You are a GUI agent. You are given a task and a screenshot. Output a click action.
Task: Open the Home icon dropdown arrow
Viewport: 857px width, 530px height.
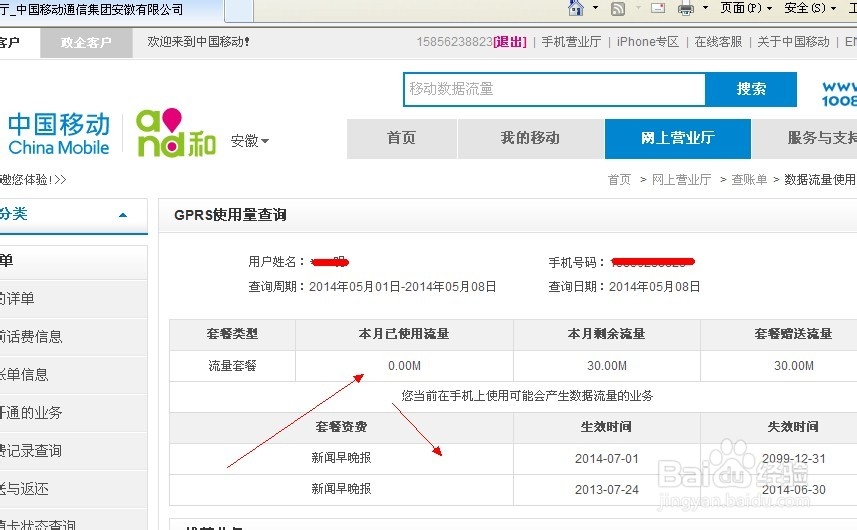[595, 8]
